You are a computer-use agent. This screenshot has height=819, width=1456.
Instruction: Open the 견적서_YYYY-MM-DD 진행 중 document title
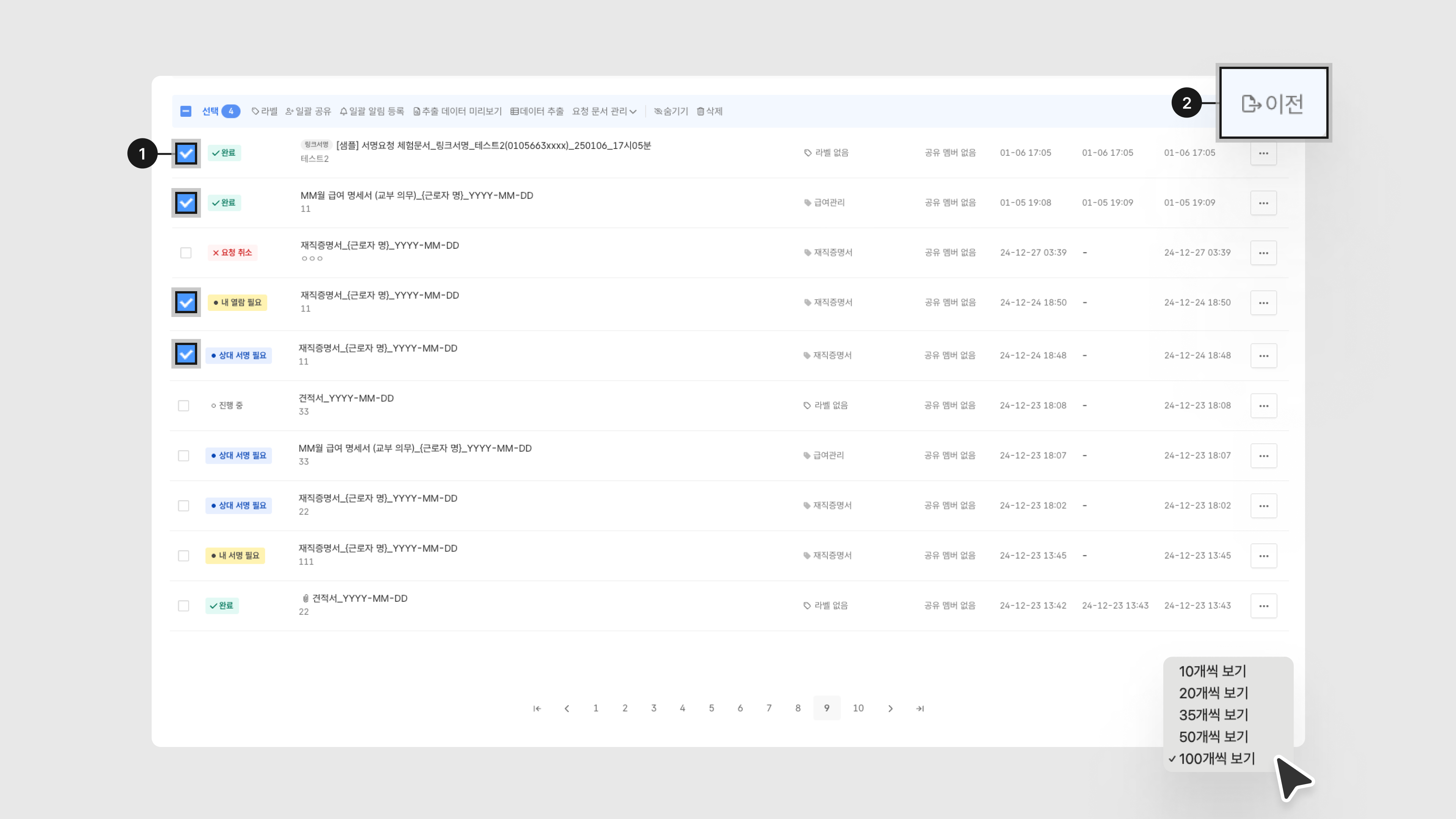(346, 399)
